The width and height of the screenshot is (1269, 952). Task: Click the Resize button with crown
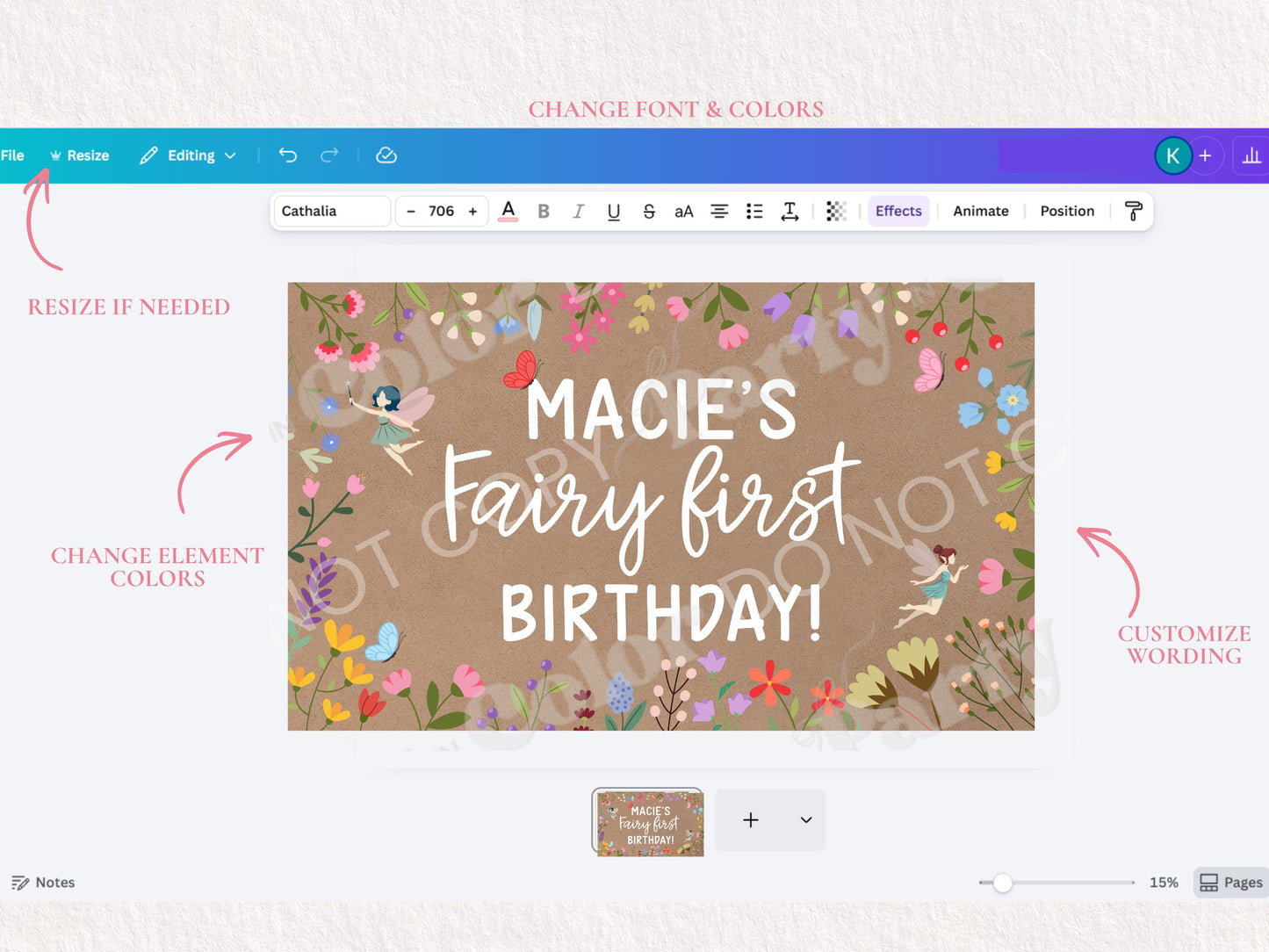79,155
